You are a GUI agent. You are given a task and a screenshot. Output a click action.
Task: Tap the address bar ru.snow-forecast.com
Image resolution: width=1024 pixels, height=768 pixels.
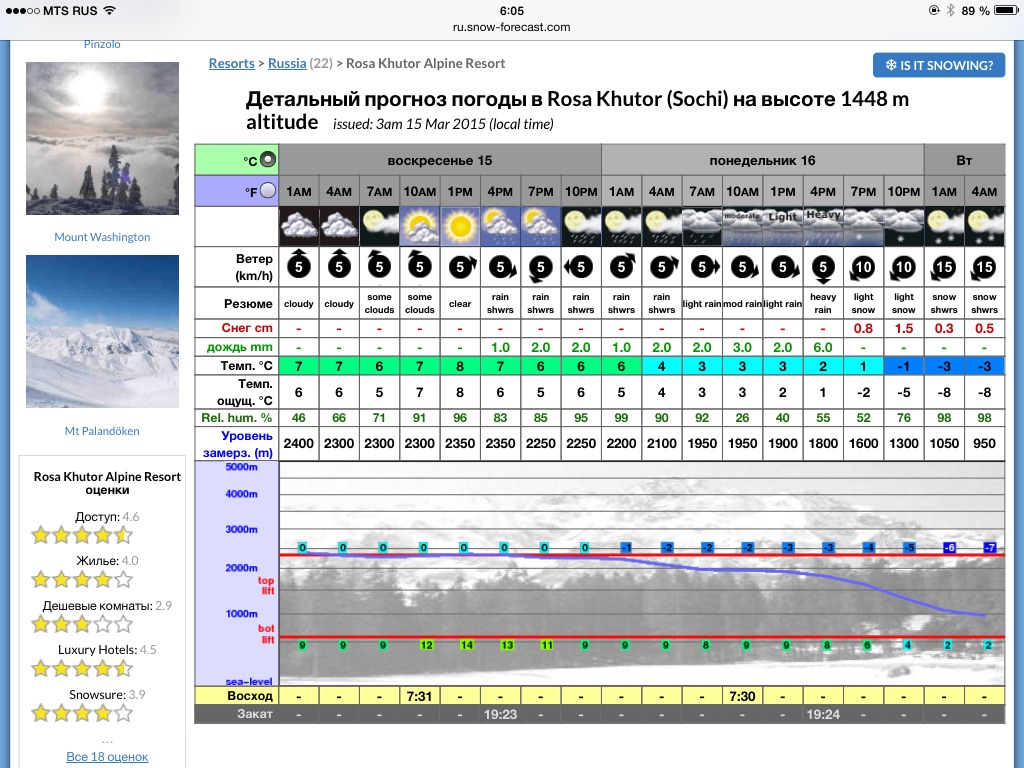(511, 27)
